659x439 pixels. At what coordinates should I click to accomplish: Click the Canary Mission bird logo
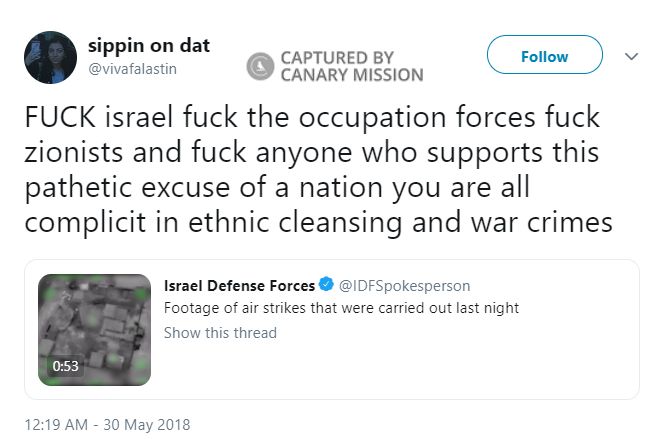[261, 66]
